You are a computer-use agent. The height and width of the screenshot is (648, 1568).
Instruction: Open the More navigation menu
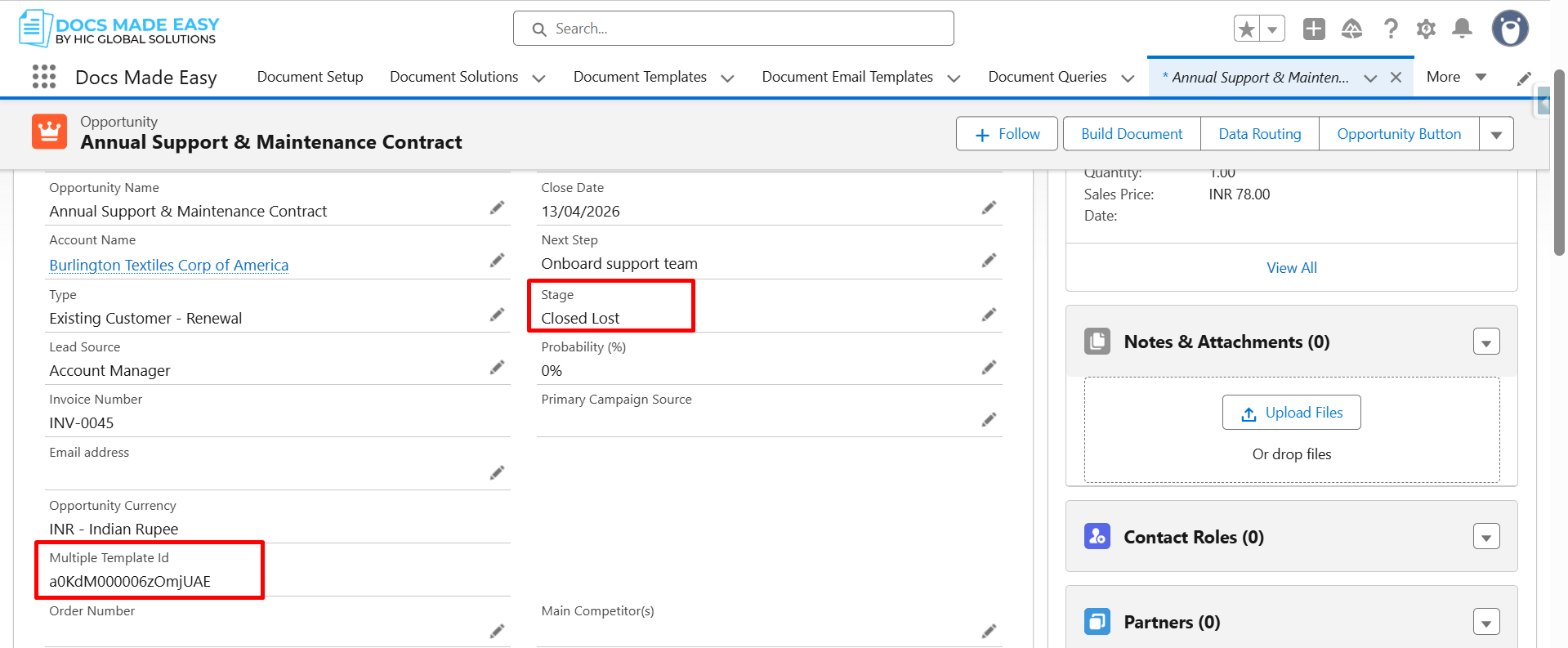(1457, 77)
